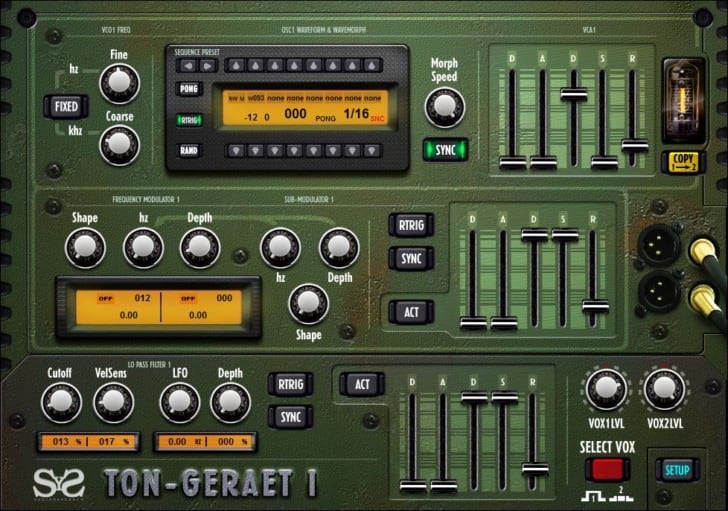Click the Morph Speed knob
Screen dimensions: 728x511
tap(444, 107)
